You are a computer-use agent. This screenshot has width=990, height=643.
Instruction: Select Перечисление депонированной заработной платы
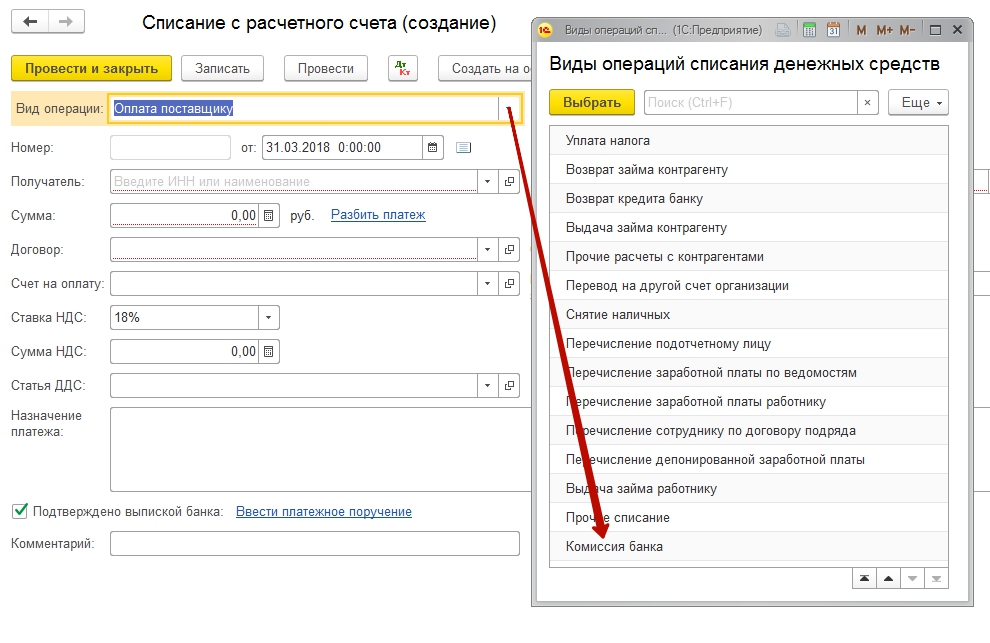749,460
